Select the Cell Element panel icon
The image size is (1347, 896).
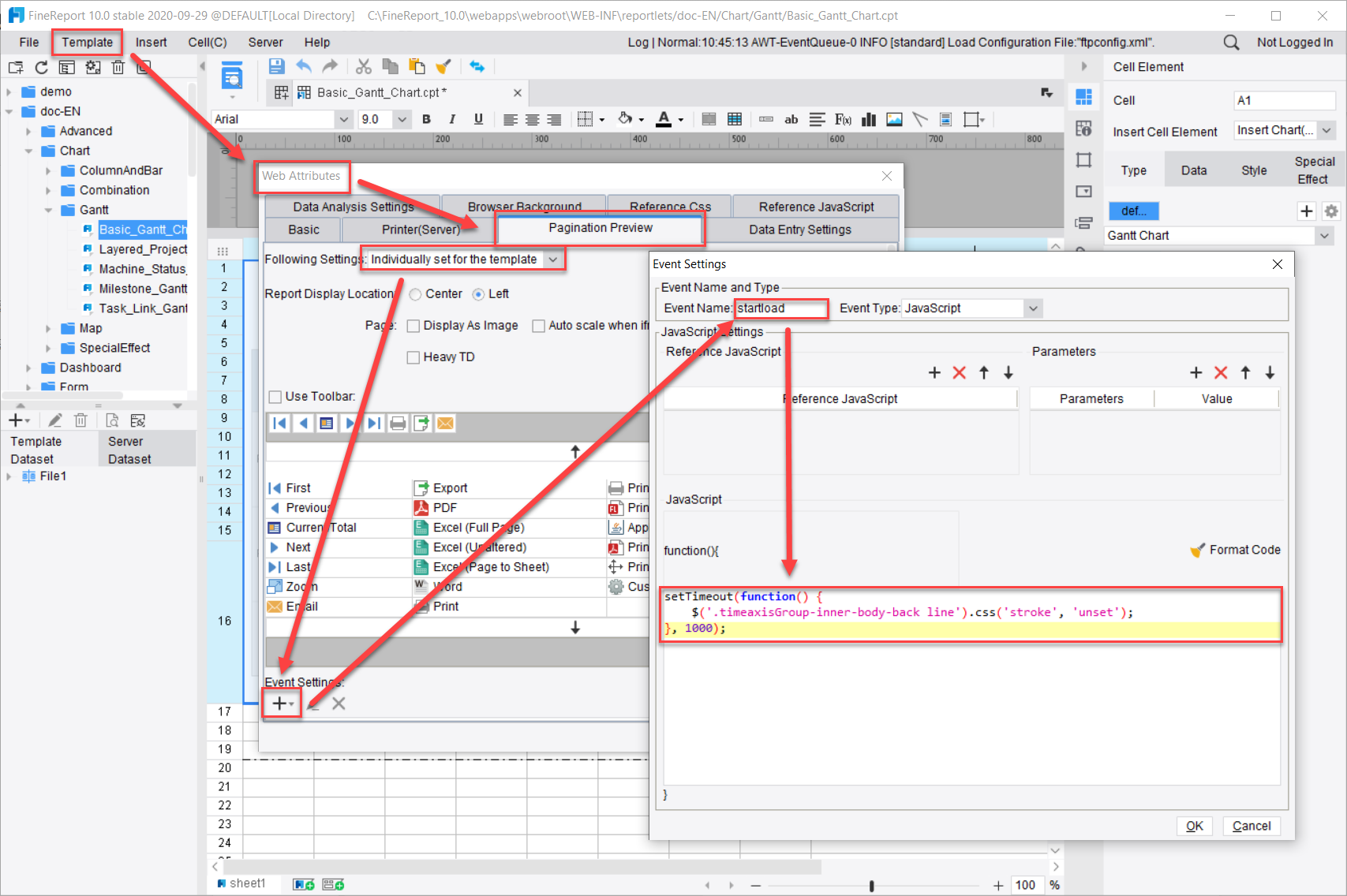pos(1083,96)
